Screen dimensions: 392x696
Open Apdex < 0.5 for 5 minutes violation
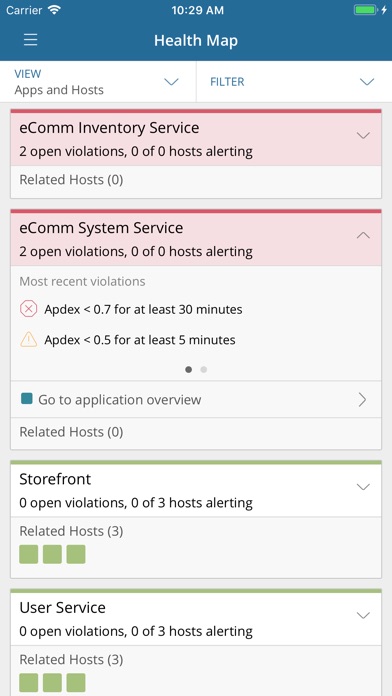(139, 340)
